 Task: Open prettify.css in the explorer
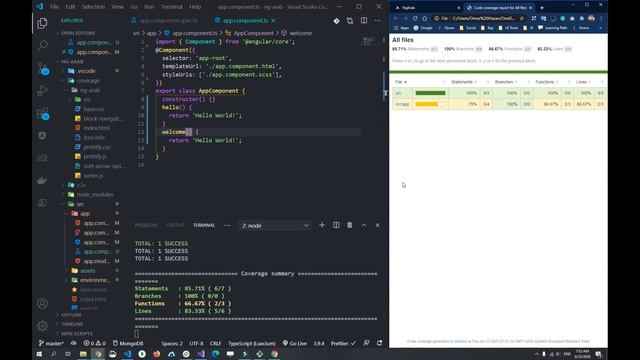pos(97,147)
